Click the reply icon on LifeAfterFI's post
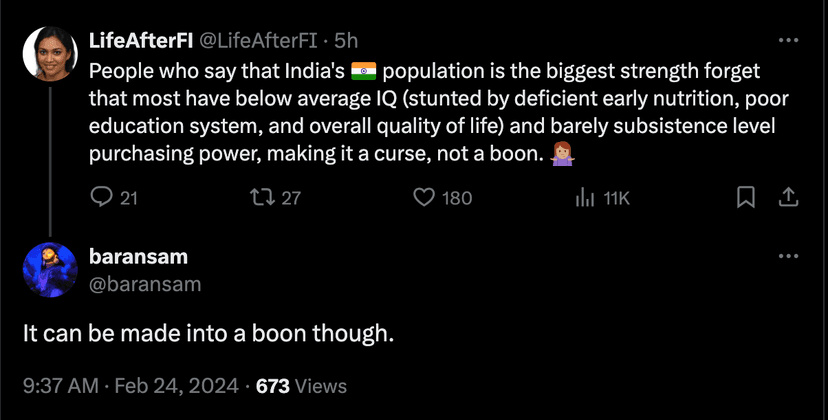The image size is (828, 420). tap(101, 198)
